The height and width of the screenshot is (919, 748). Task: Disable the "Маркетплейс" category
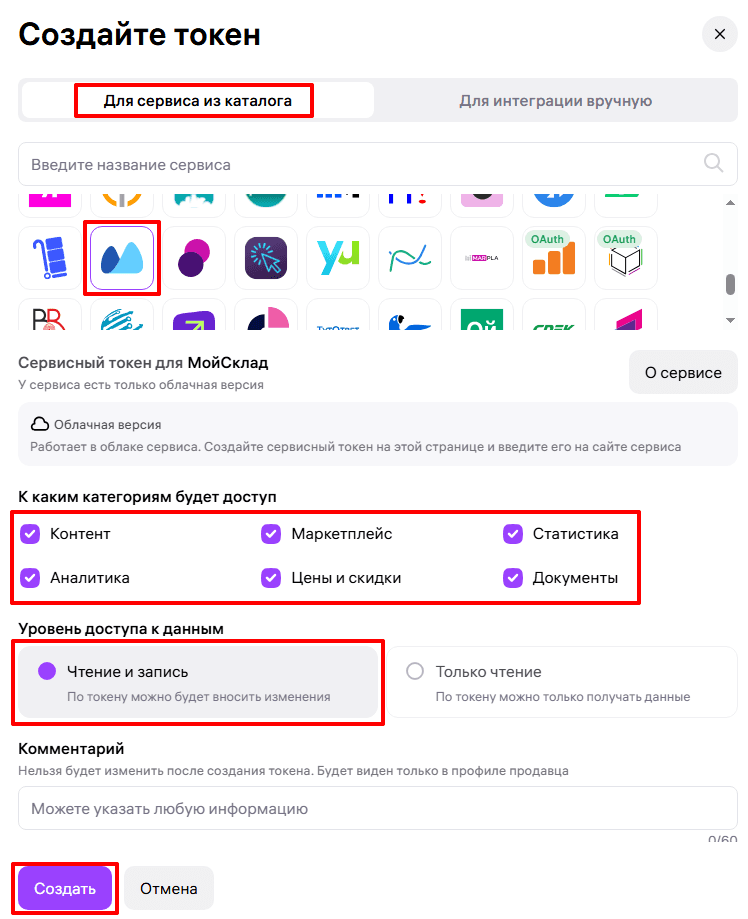271,533
